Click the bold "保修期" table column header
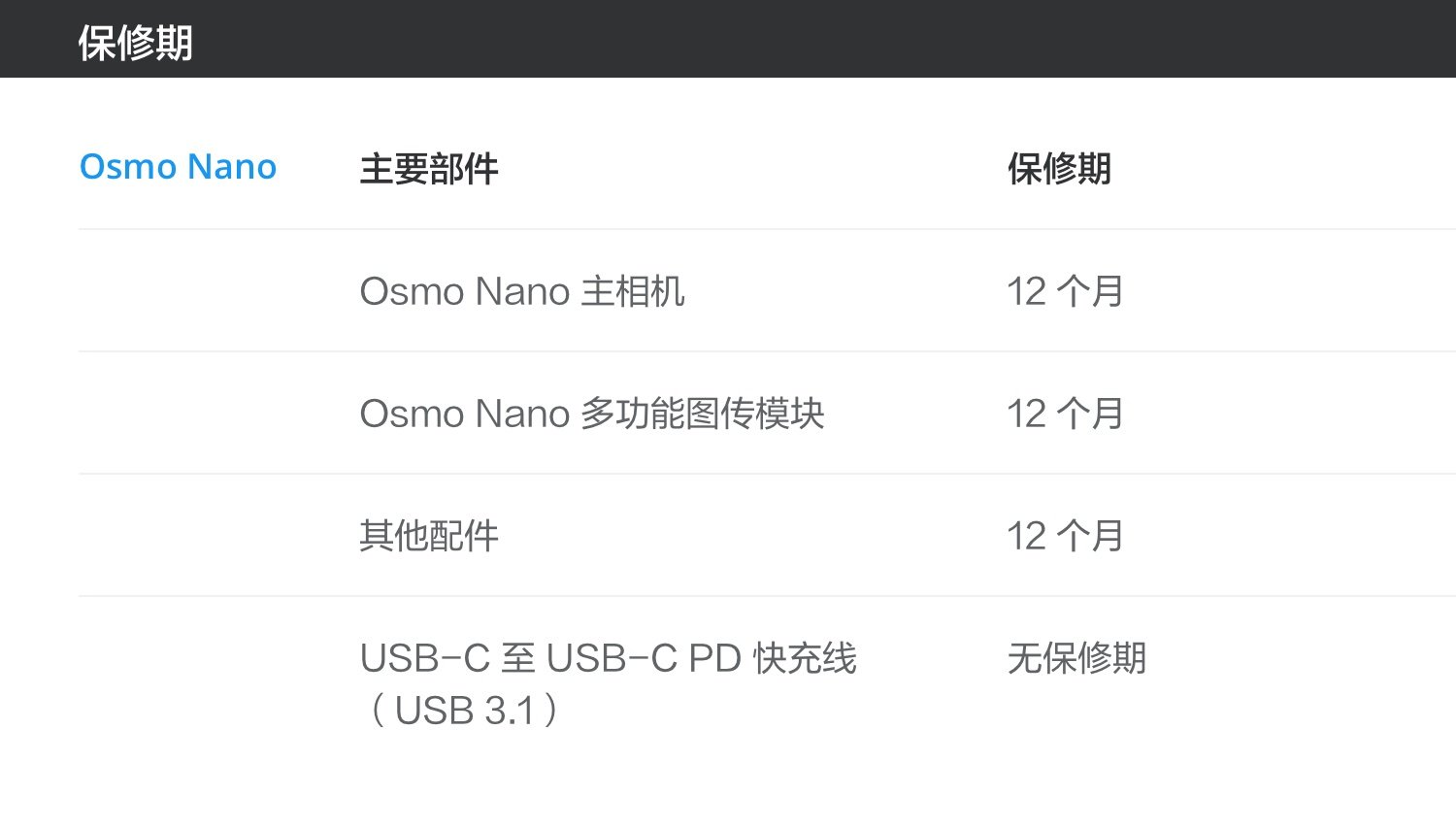The image size is (1456, 829). tap(1058, 169)
